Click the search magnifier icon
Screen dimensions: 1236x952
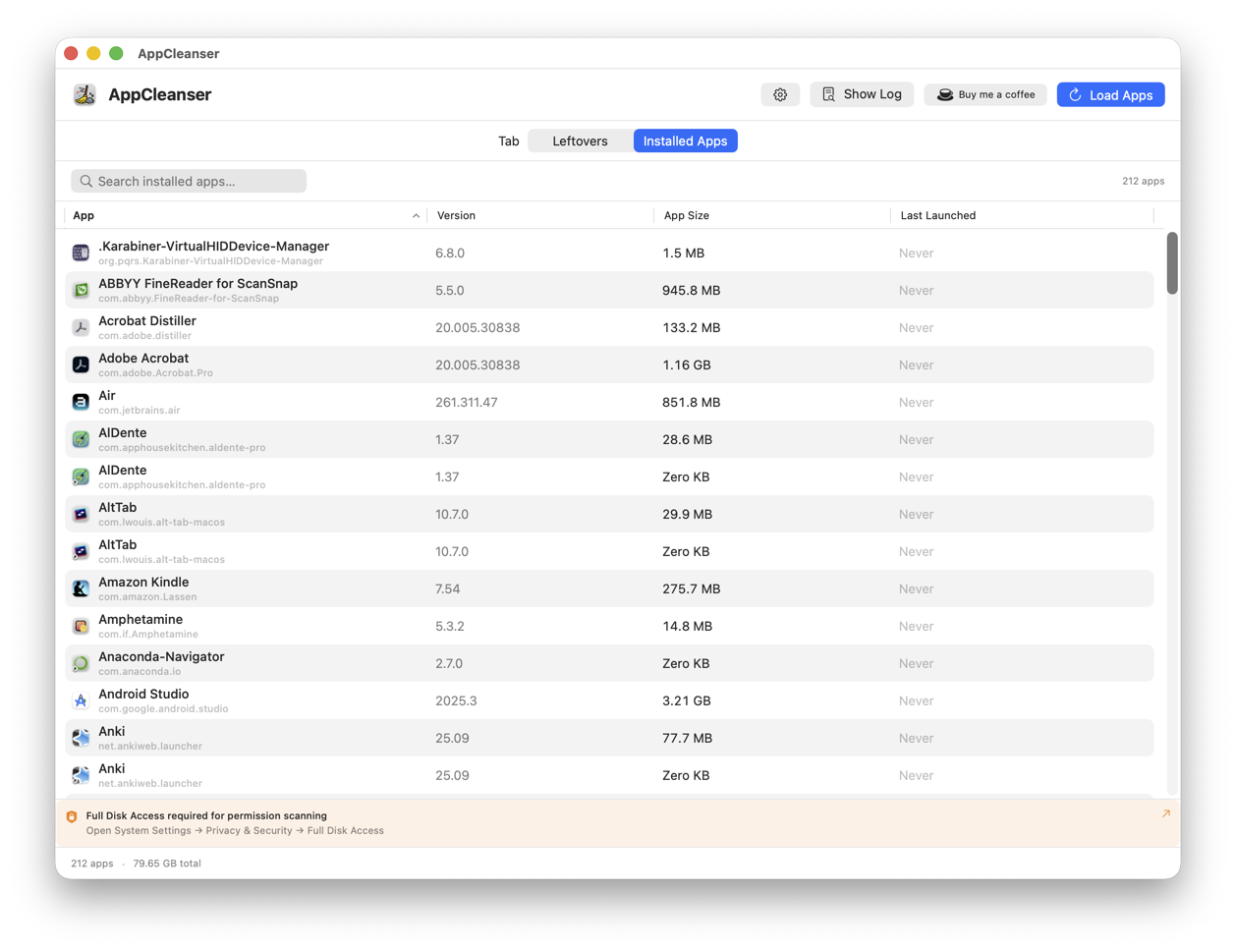pyautogui.click(x=86, y=181)
